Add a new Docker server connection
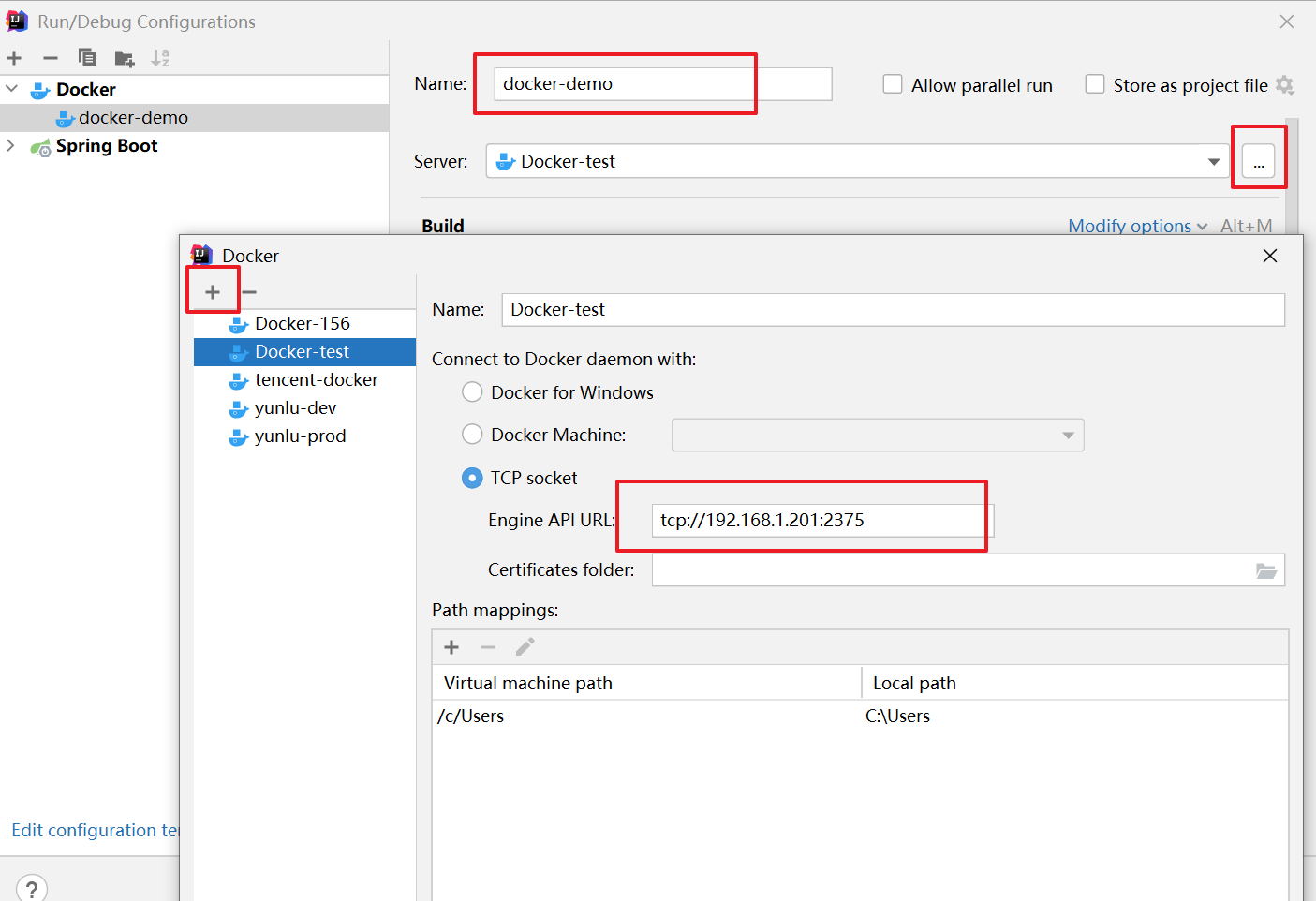The height and width of the screenshot is (901, 1316). [213, 292]
